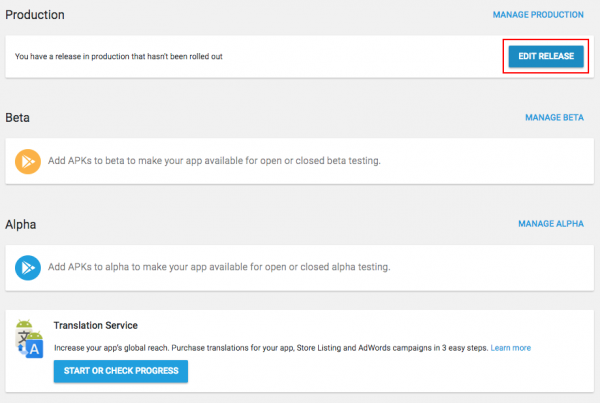Click the orange beta track icon

pos(28,161)
